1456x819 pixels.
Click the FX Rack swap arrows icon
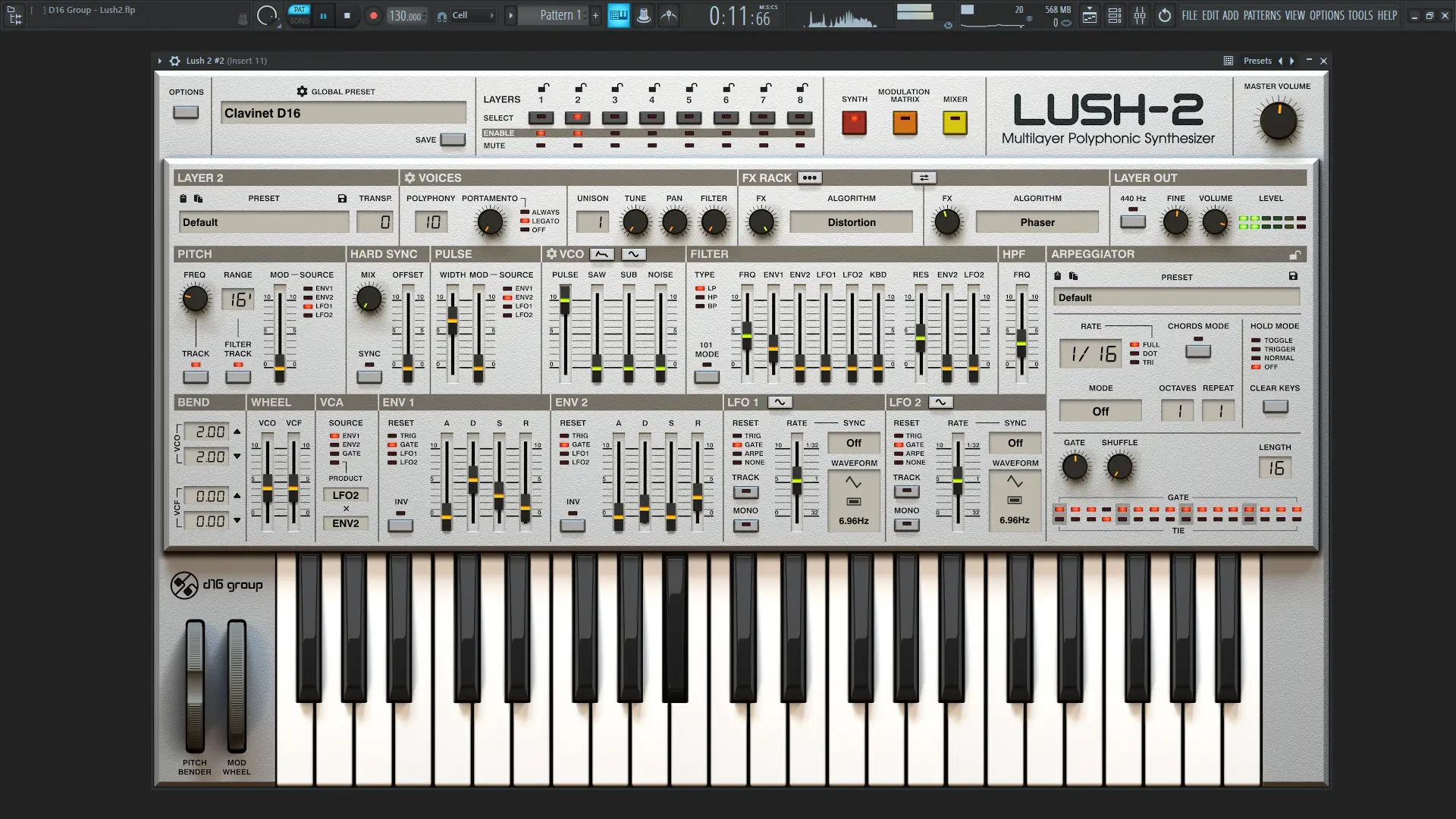point(924,177)
